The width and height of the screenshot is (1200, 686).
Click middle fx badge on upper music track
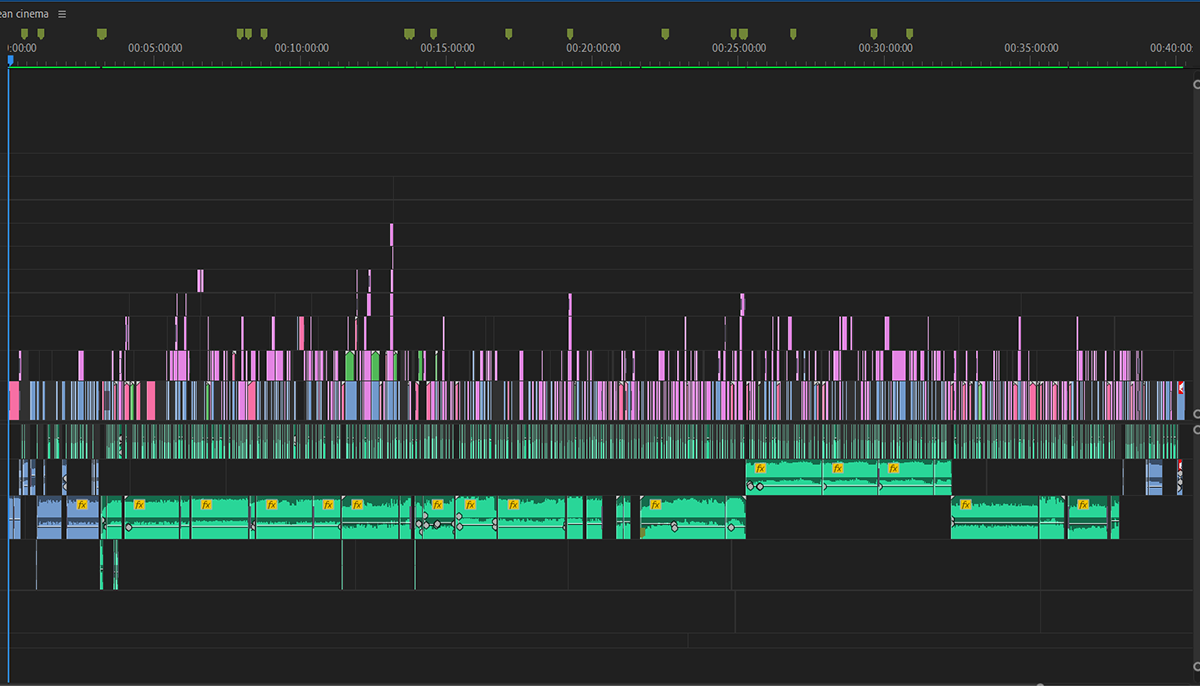tap(838, 468)
